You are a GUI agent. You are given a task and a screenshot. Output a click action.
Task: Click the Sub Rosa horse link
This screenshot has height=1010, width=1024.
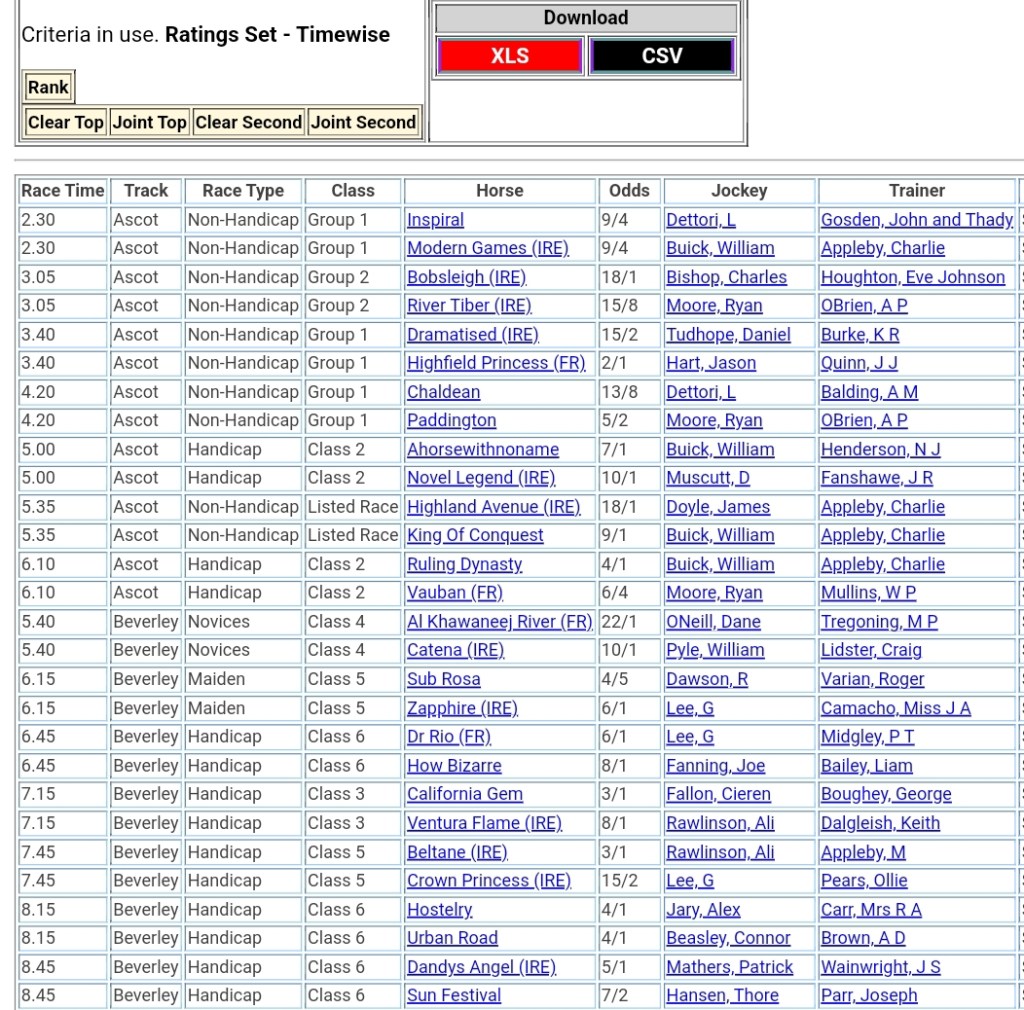pos(443,679)
